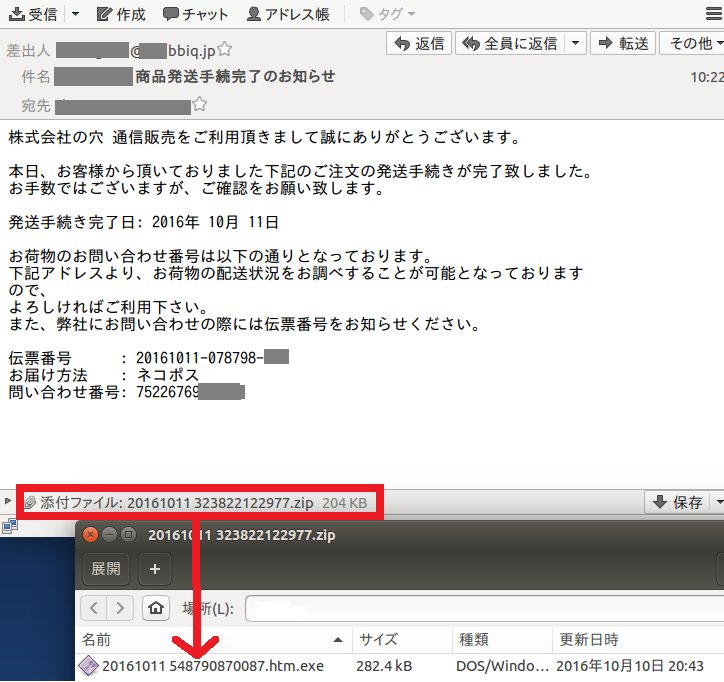Click the 全員に返信 (Reply All) button

pos(510,43)
